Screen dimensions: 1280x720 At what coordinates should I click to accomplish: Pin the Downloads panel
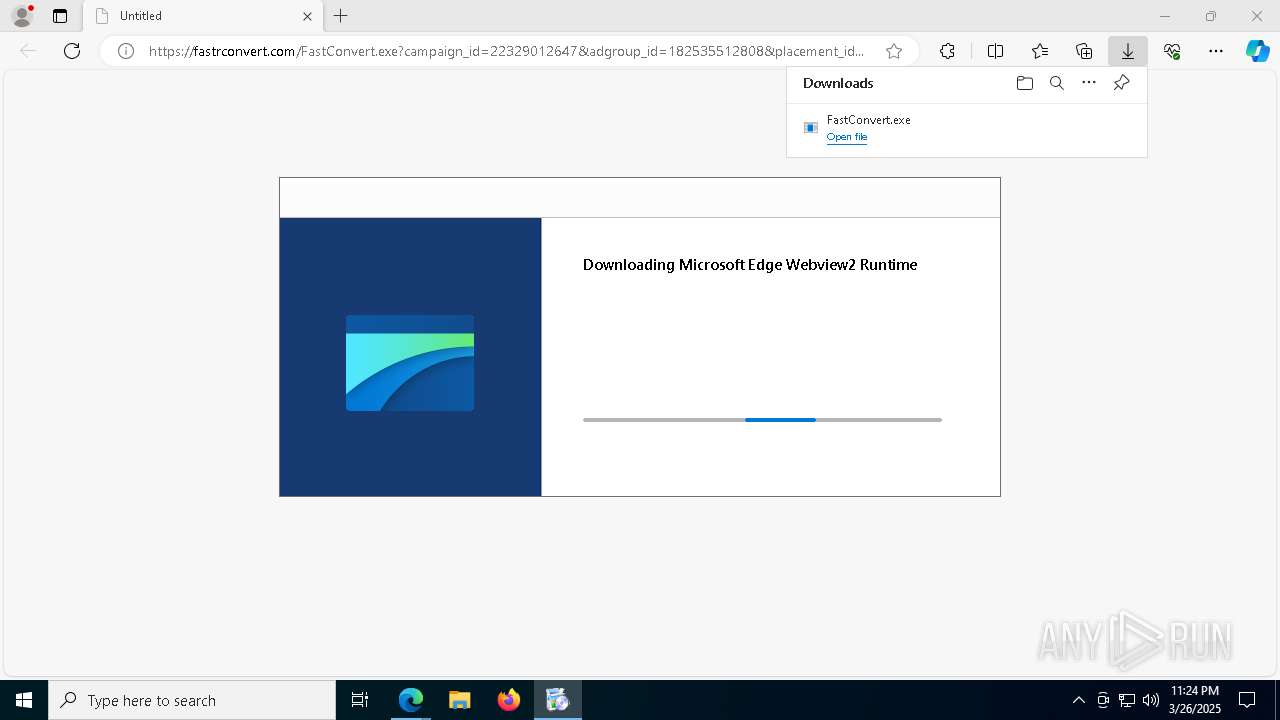(1121, 83)
